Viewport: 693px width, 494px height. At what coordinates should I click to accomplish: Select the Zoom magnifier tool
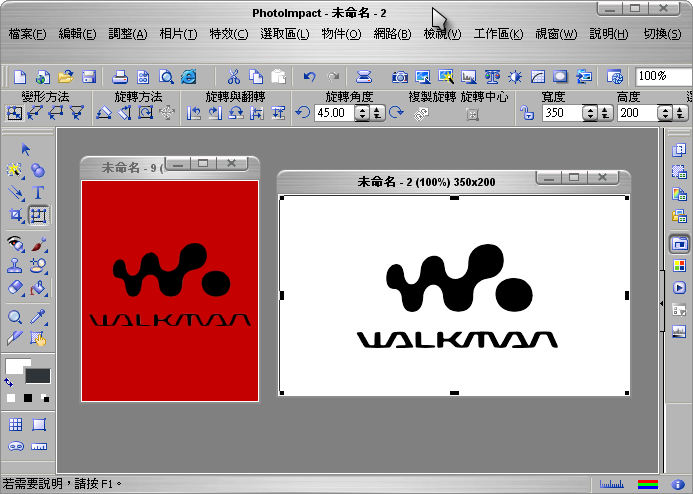15,316
